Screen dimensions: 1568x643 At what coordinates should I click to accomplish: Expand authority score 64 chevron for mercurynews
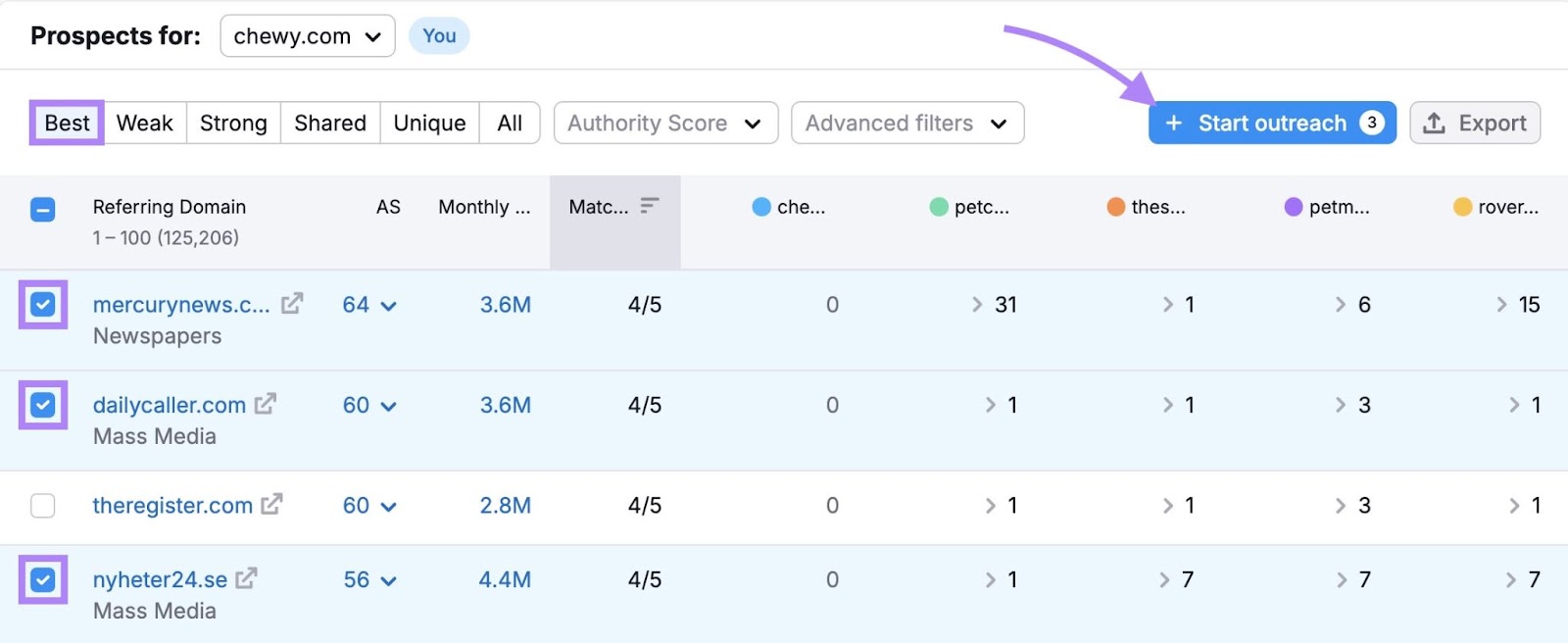point(389,306)
